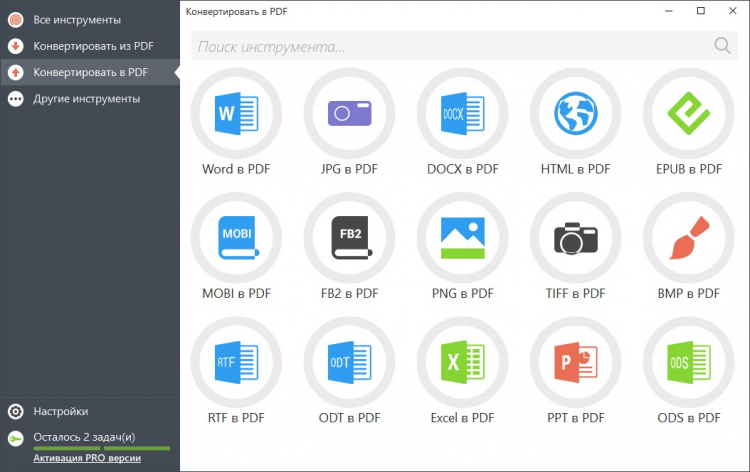Launch the DOCX в PDF tool icon

point(462,113)
